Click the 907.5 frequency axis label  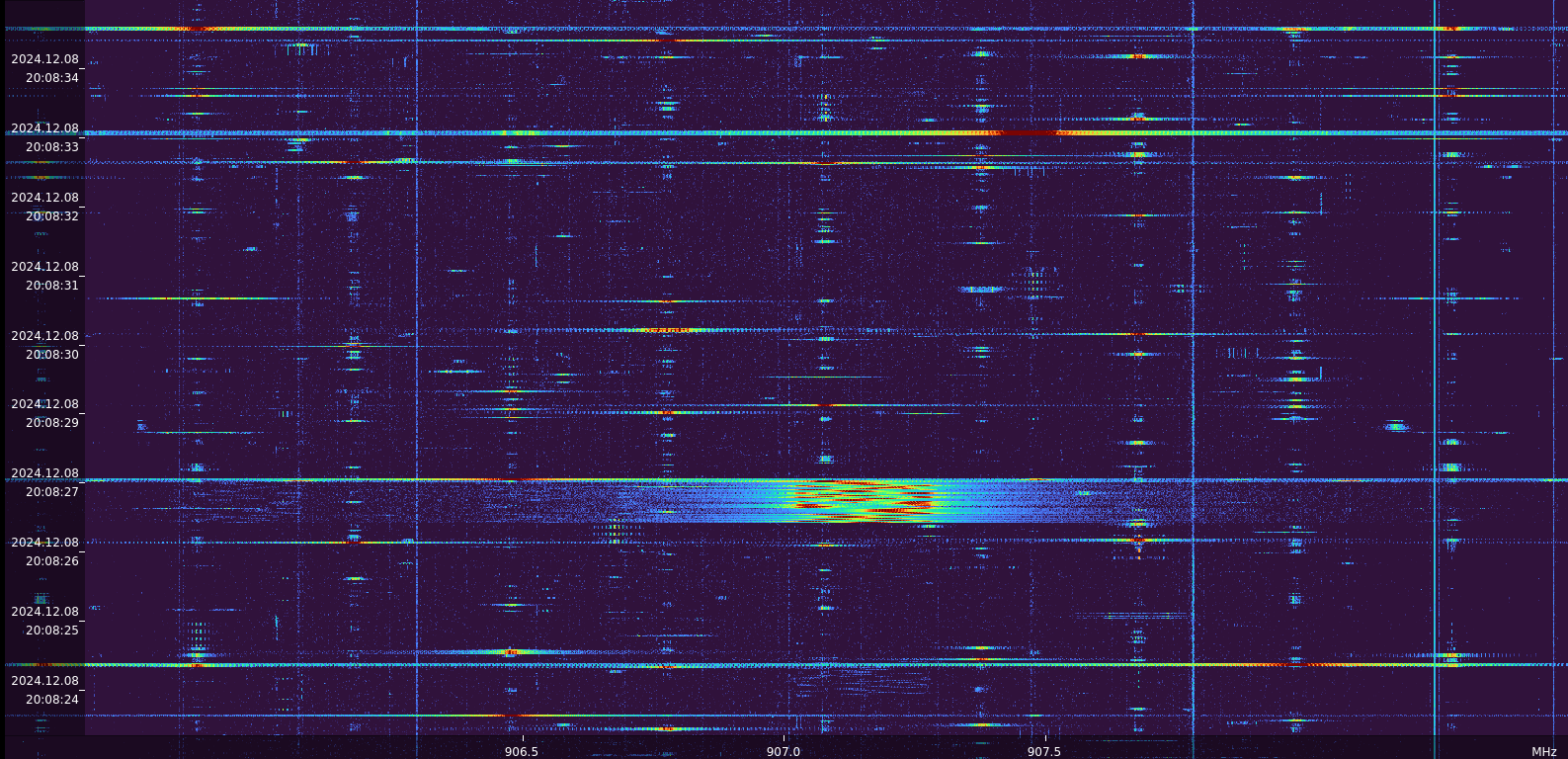pyautogui.click(x=1044, y=751)
